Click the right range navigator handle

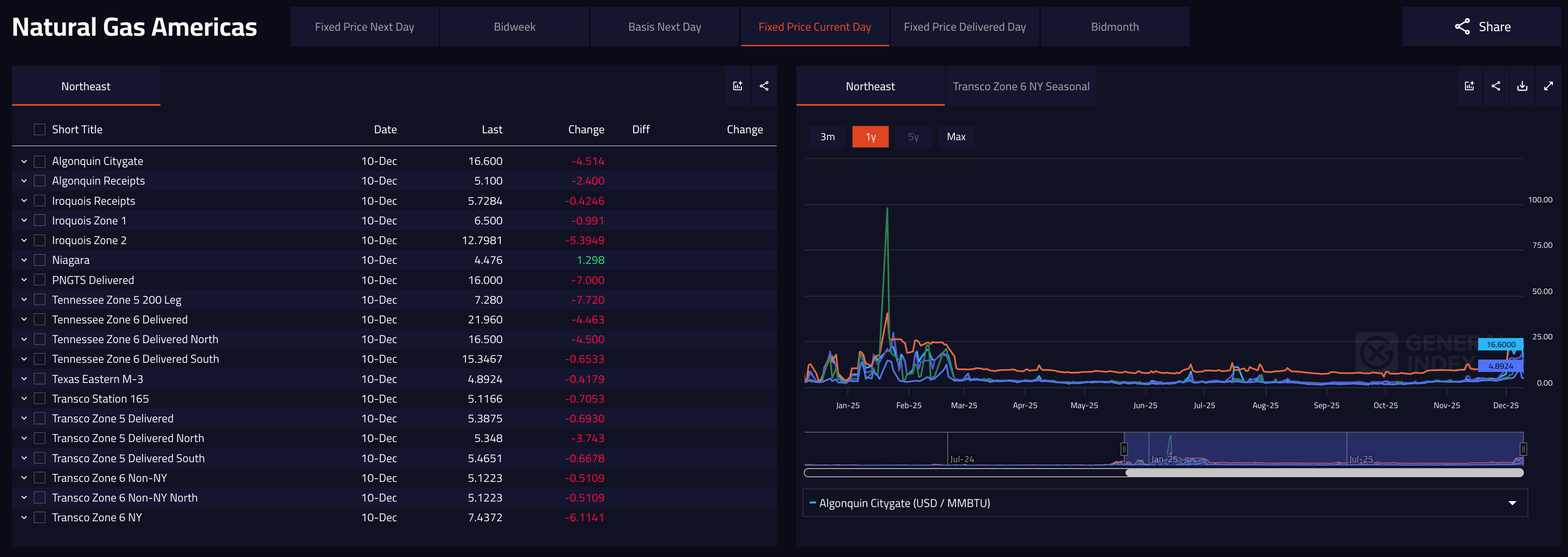click(x=1522, y=449)
